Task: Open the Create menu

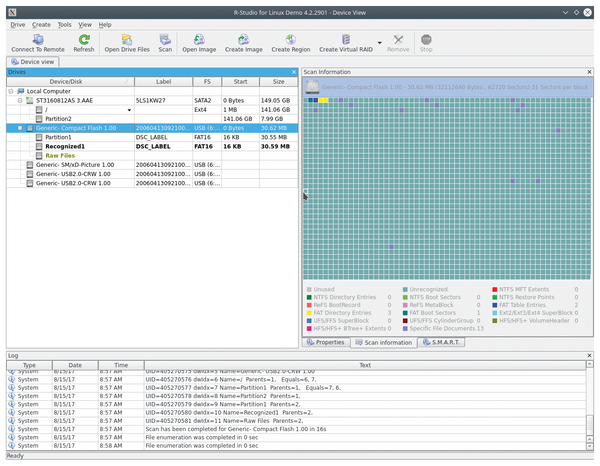Action: coord(41,25)
